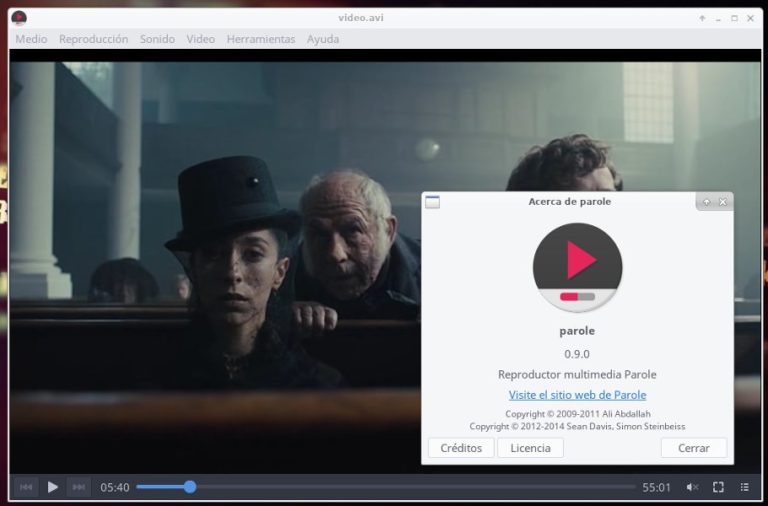The image size is (768, 506).
Task: Click version number 0.9.0
Action: coord(577,354)
